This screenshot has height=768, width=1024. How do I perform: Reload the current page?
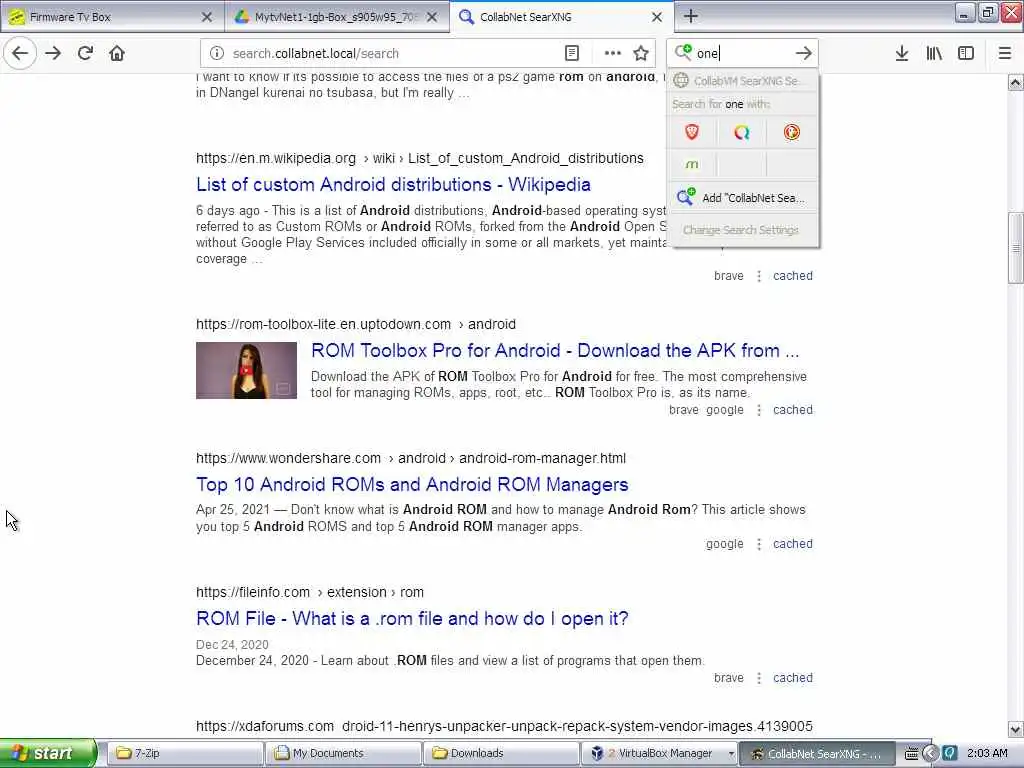click(85, 53)
